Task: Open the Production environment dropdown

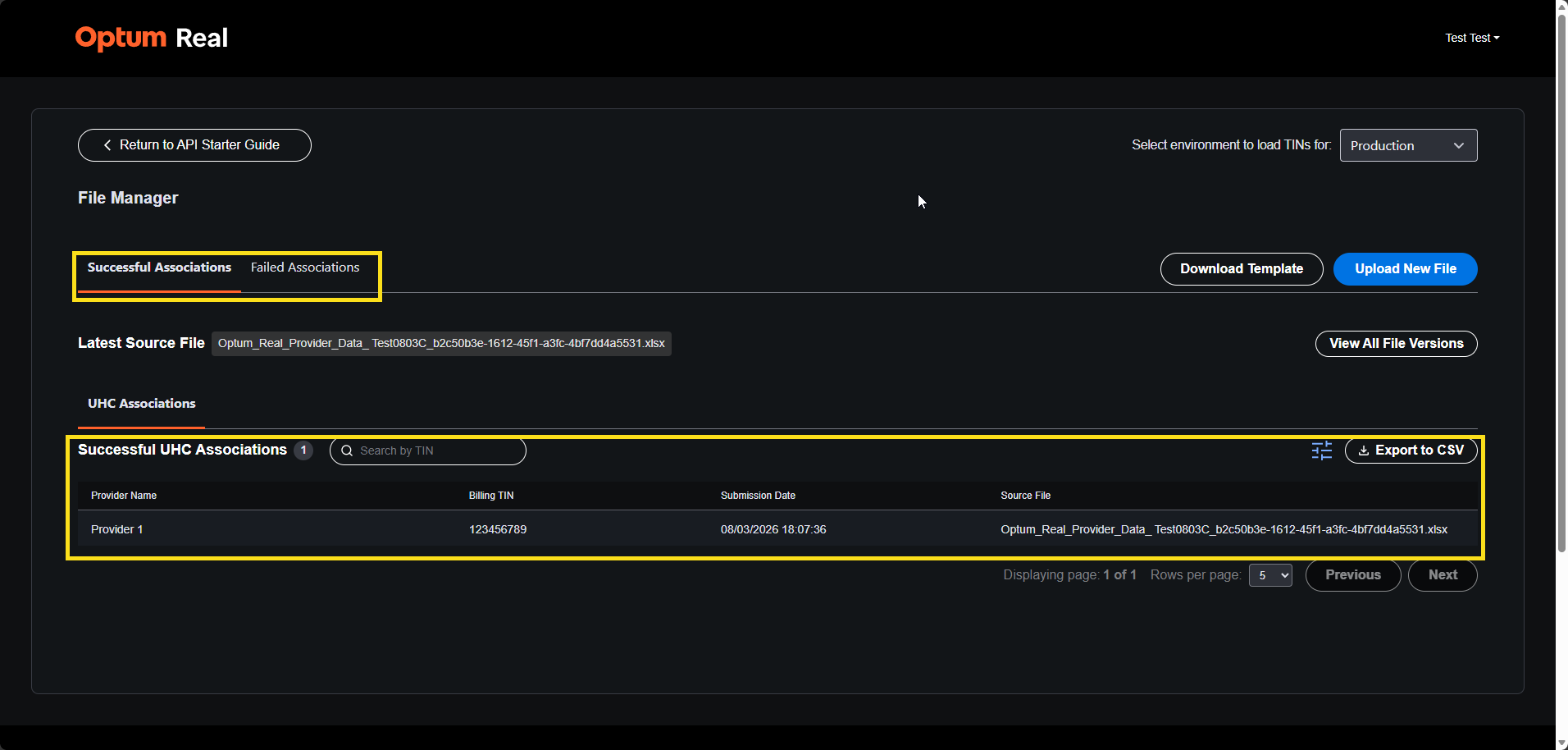Action: click(1408, 145)
